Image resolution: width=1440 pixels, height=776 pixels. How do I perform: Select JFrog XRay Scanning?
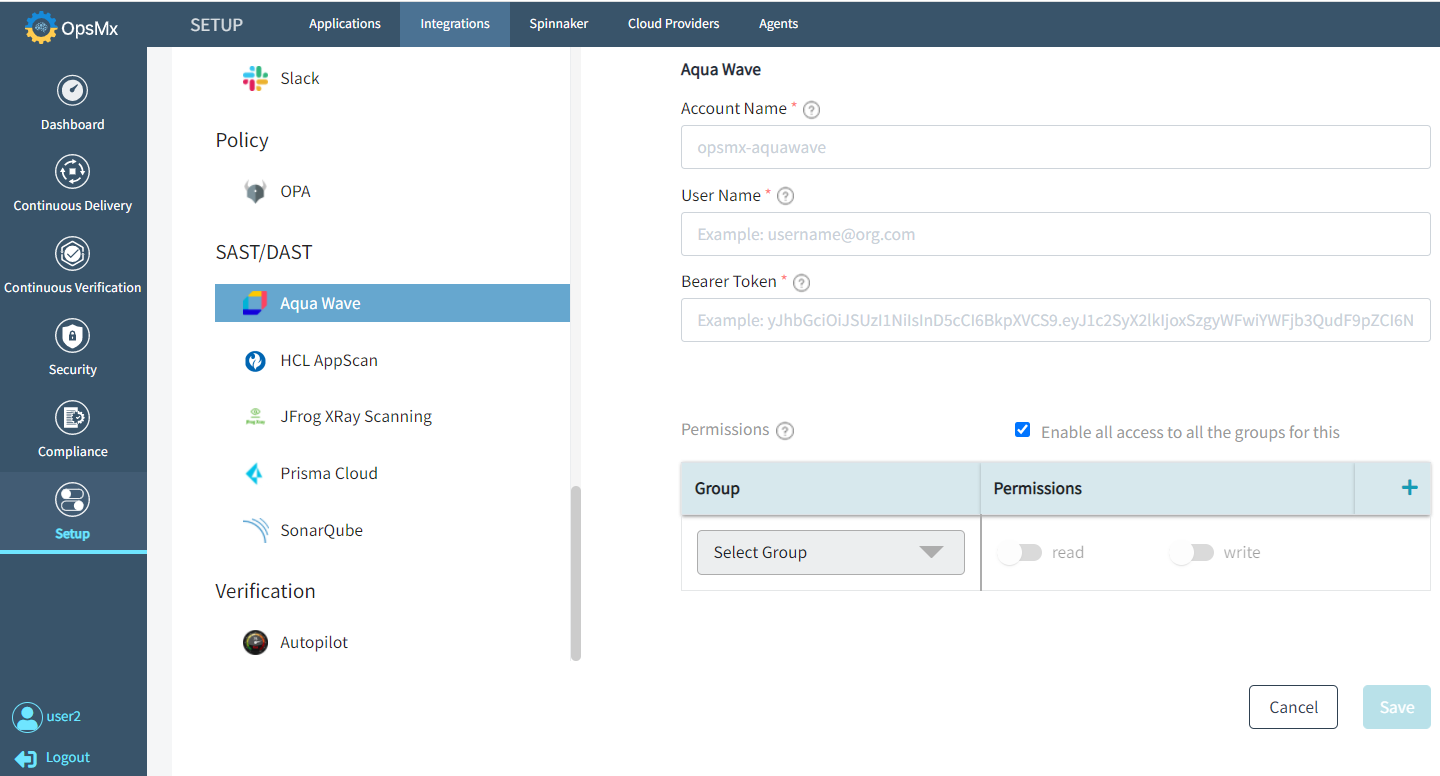coord(254,416)
